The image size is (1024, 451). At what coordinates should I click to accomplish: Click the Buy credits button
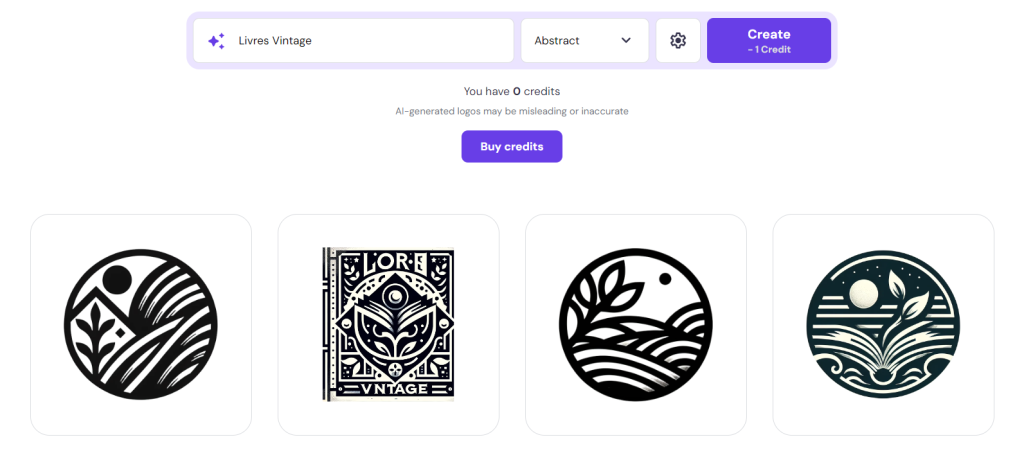pos(511,146)
